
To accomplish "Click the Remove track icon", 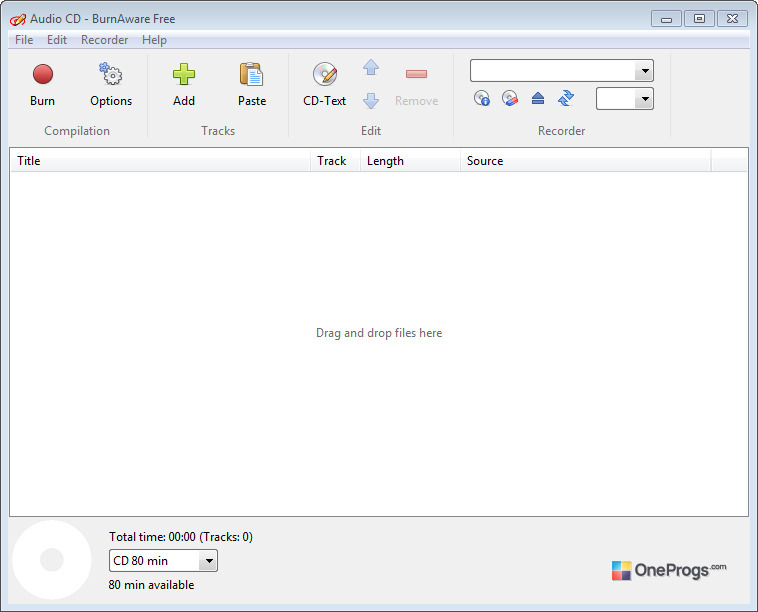I will (416, 85).
